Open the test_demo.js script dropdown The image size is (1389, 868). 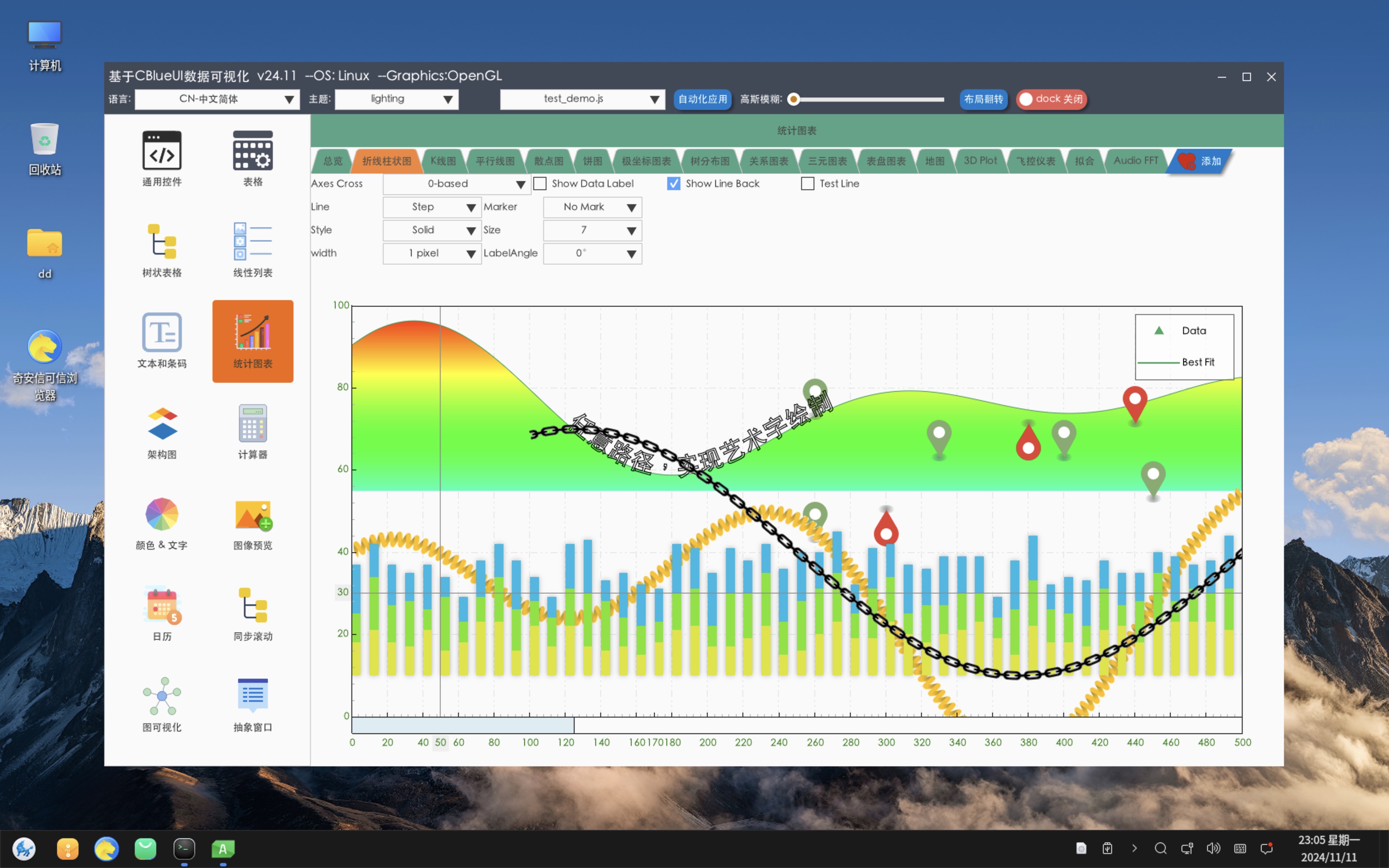pos(582,99)
